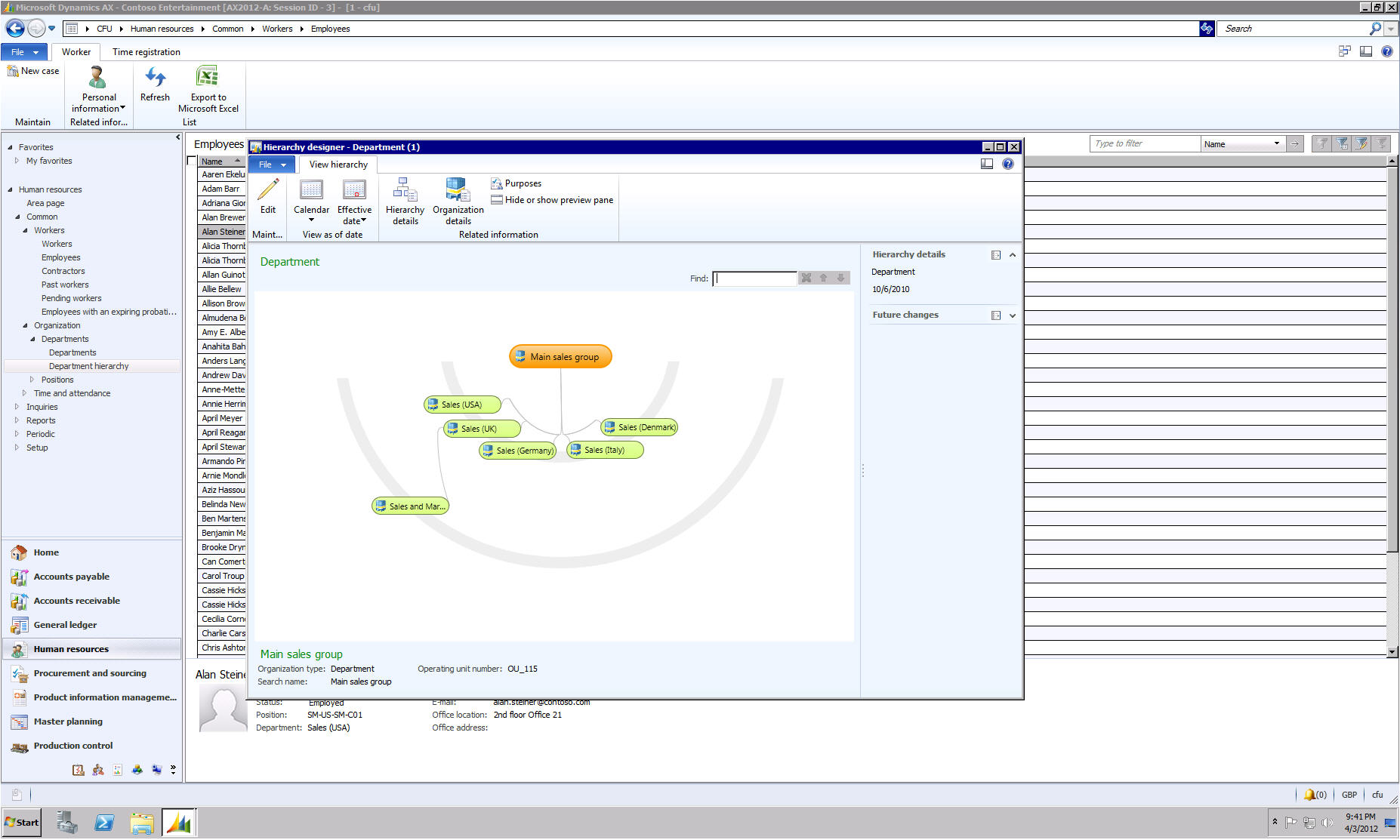Click the find previous up arrow

823,278
